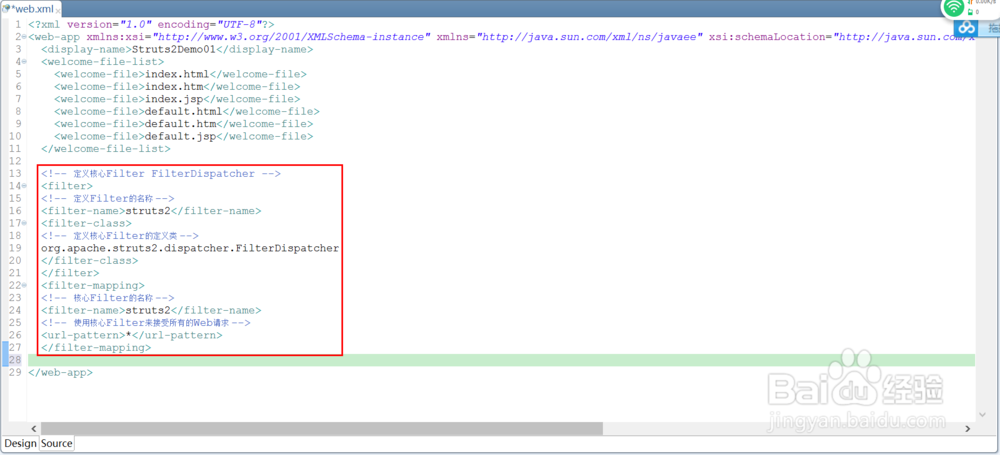1000x455 pixels.
Task: Click the xmlns:xsi XMLSchema-instance URL value
Action: pyautogui.click(x=291, y=37)
